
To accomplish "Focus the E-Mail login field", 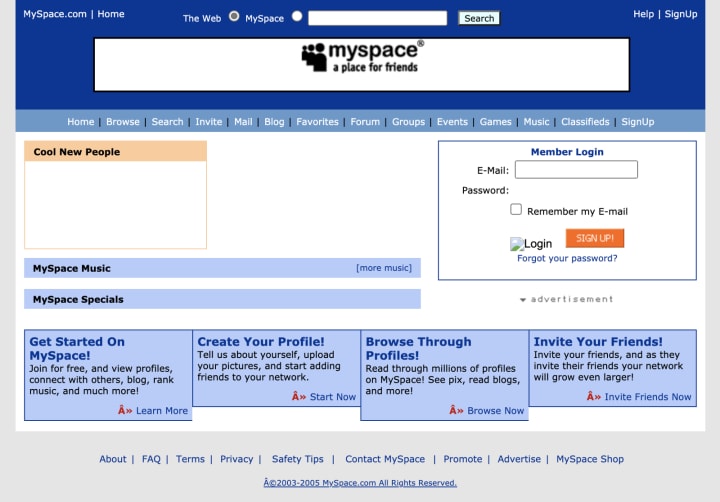I will (x=576, y=169).
